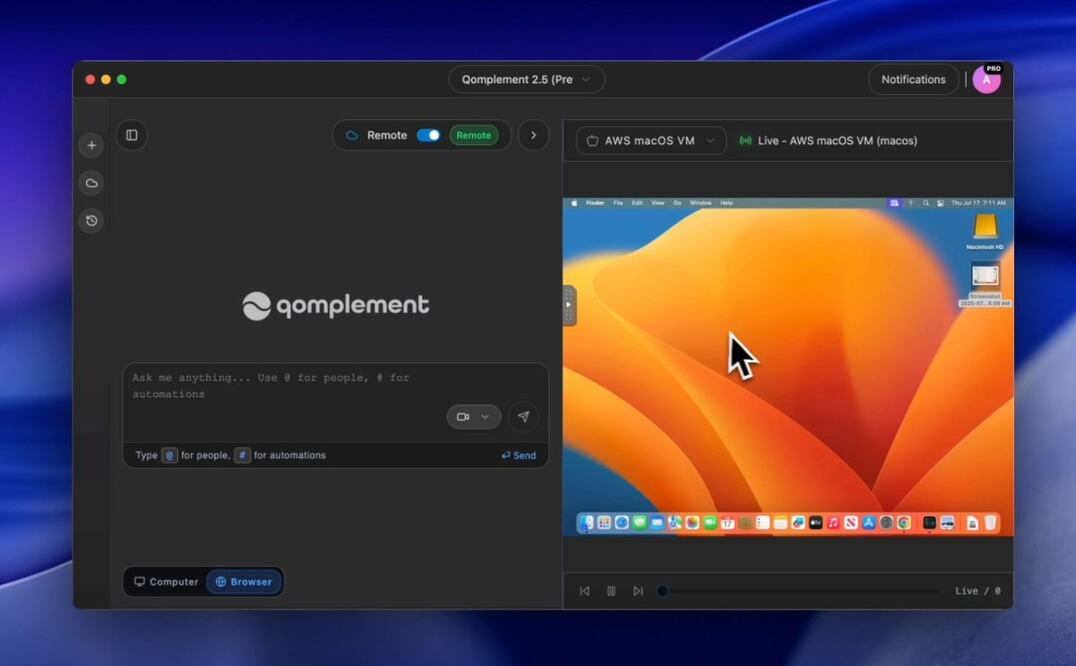
Task: Open the history clock icon
Action: tap(91, 221)
